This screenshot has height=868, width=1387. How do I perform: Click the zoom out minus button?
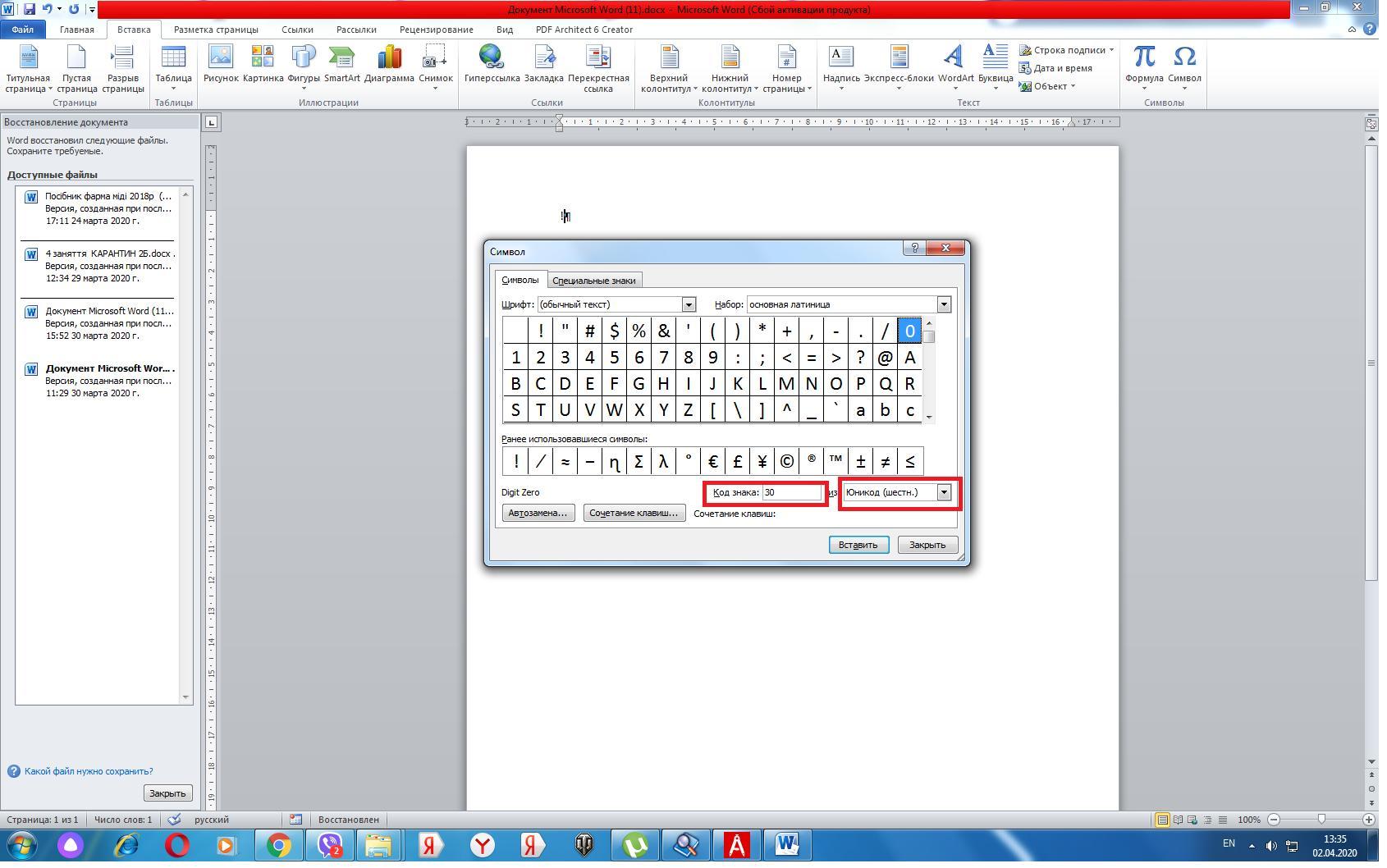click(1274, 820)
